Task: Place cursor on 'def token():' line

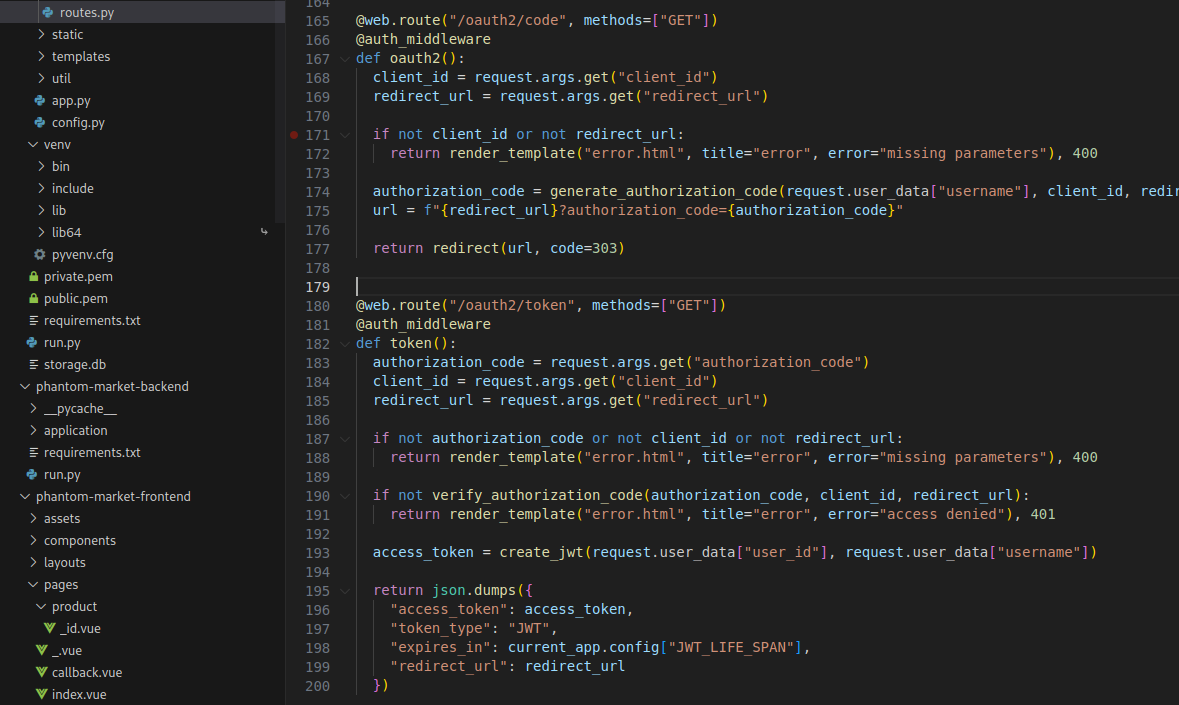Action: (406, 343)
